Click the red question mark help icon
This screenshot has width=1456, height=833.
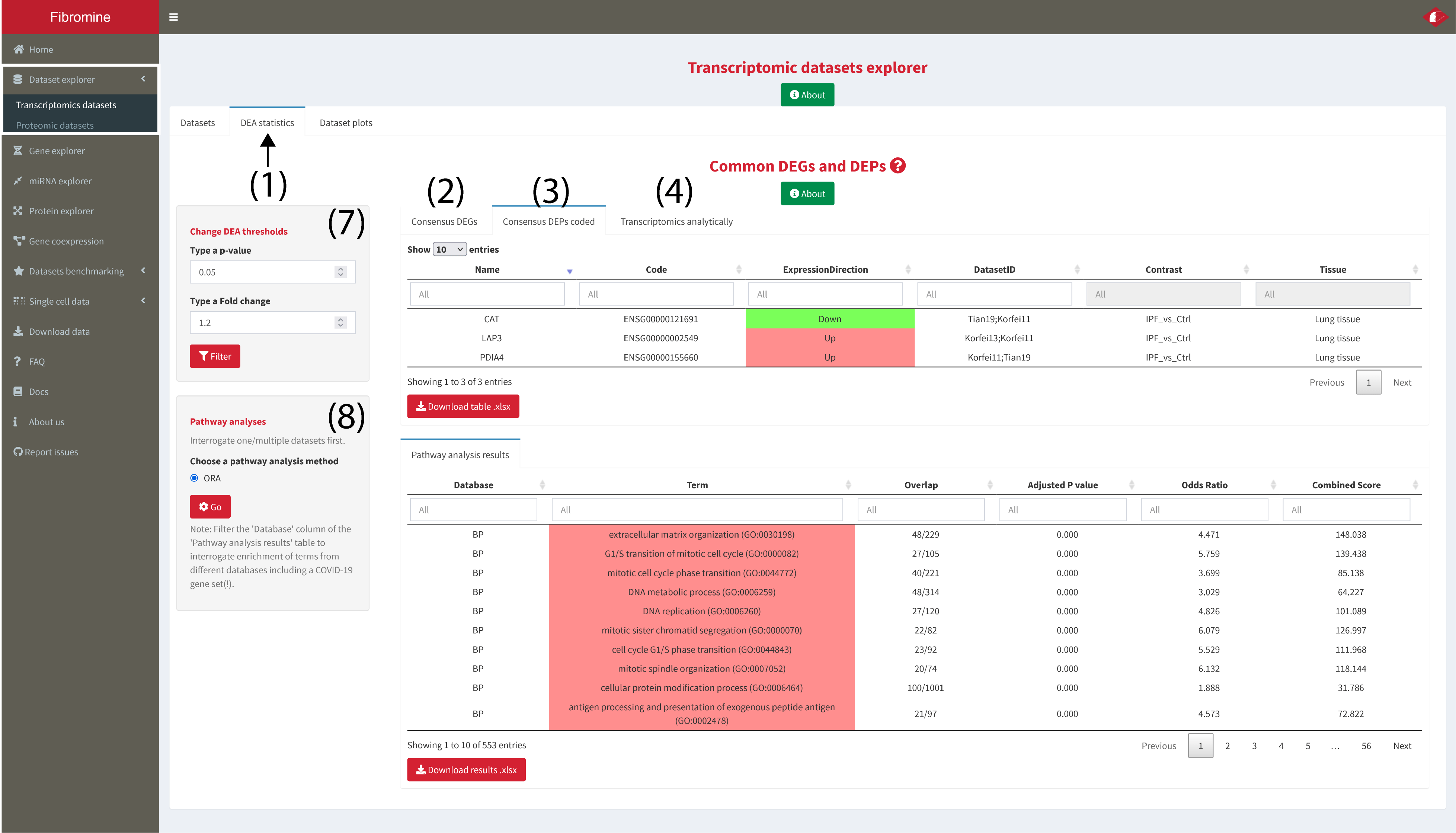click(x=897, y=166)
